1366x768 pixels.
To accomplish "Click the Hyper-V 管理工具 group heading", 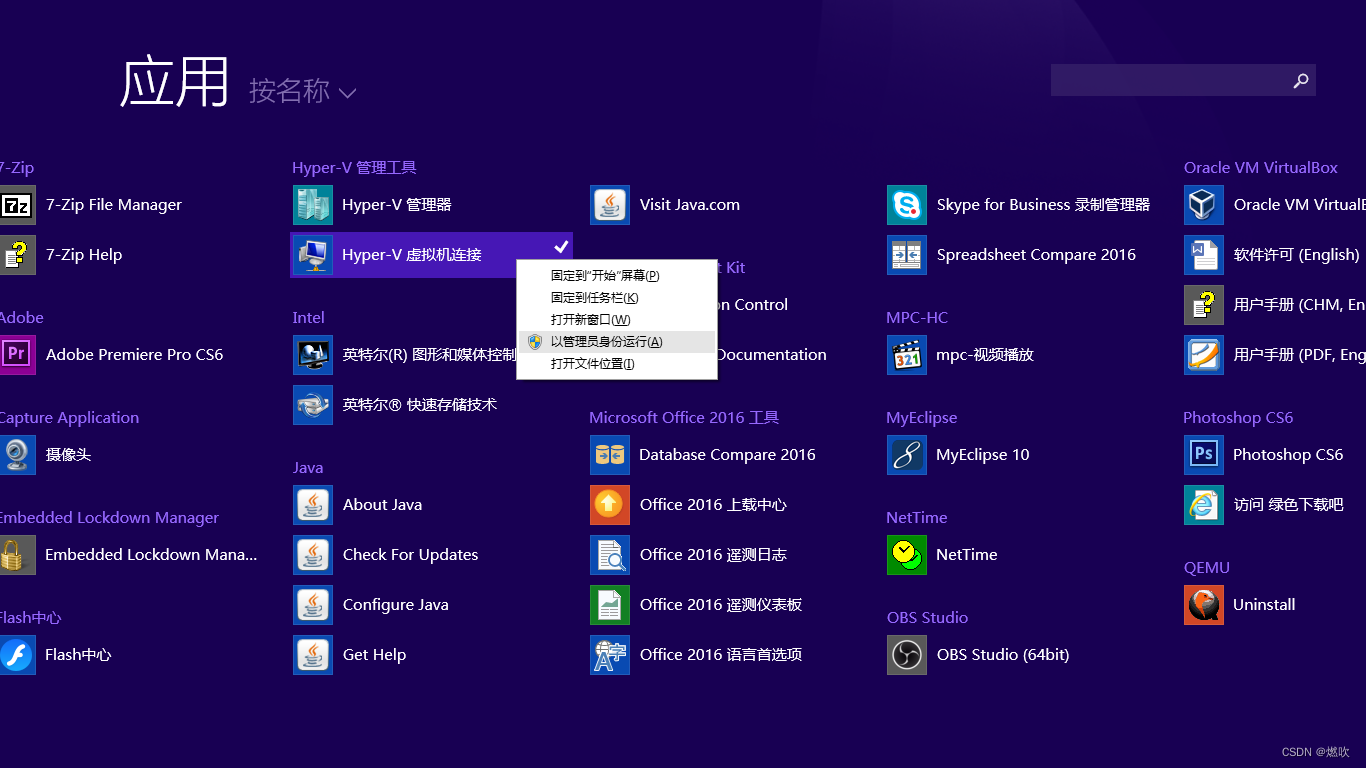I will [x=354, y=168].
